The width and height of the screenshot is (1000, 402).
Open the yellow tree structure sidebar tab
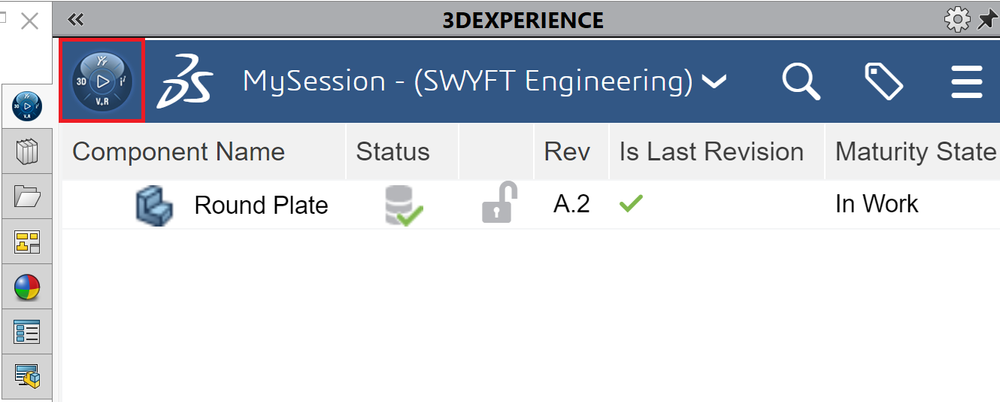[27, 242]
